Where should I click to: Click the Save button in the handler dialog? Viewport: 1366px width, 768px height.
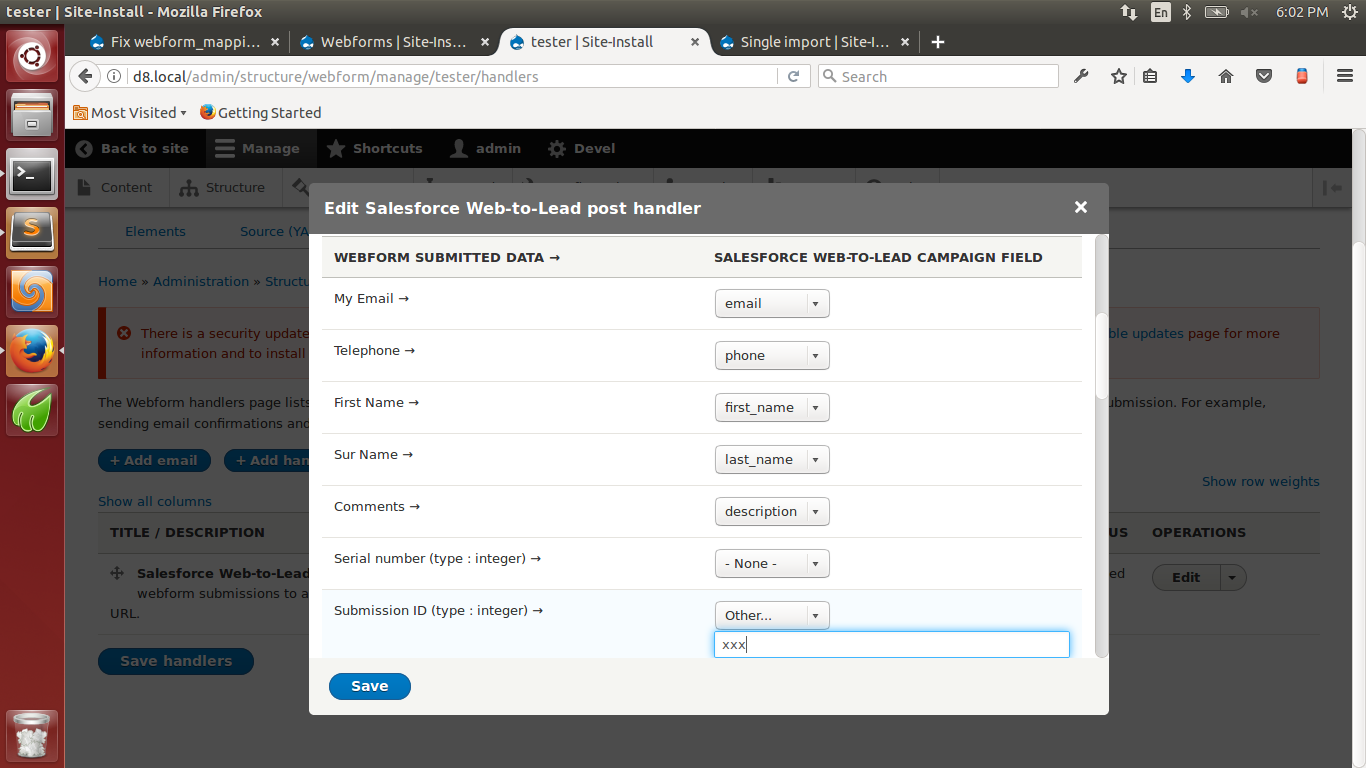pos(369,686)
